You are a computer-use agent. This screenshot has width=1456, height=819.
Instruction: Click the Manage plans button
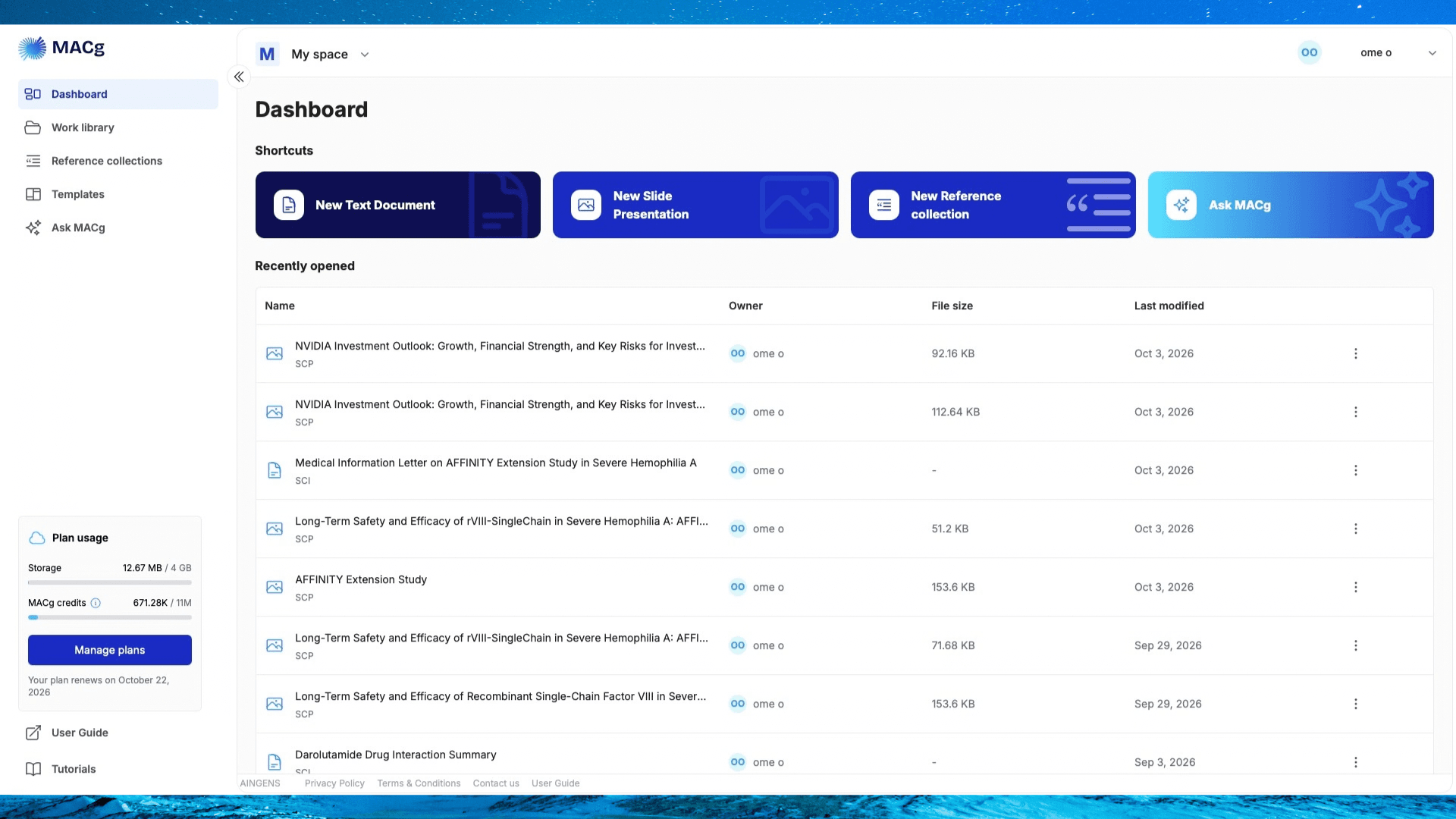point(110,650)
